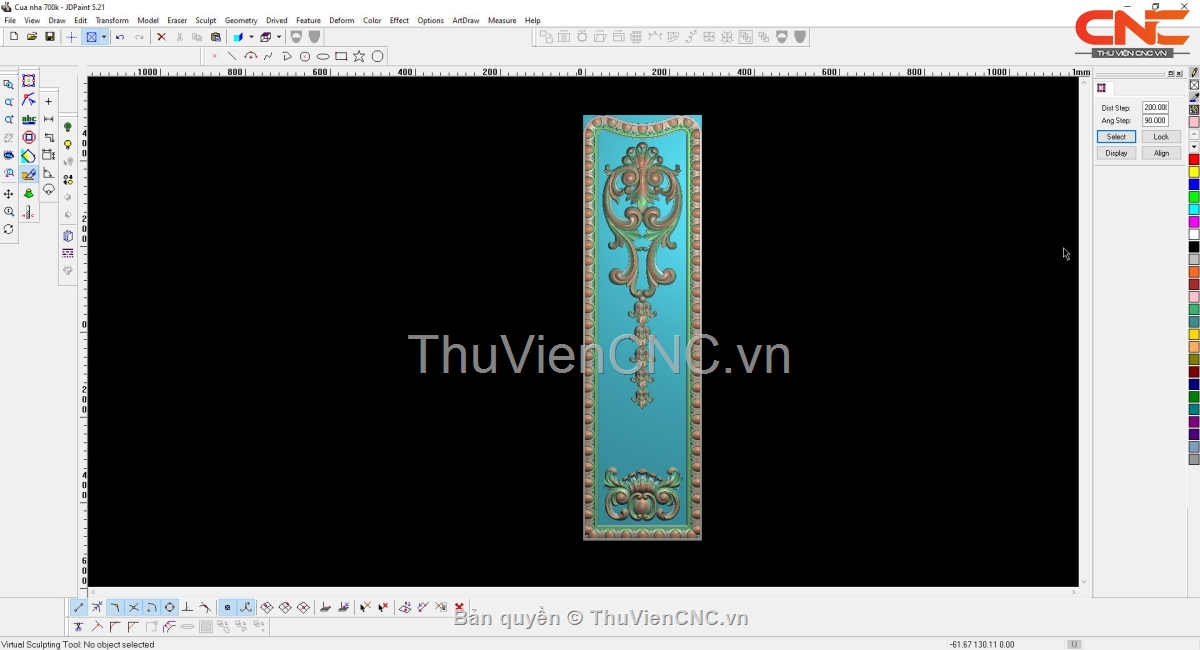This screenshot has width=1200, height=650.
Task: Select the abc text tool
Action: coord(29,120)
